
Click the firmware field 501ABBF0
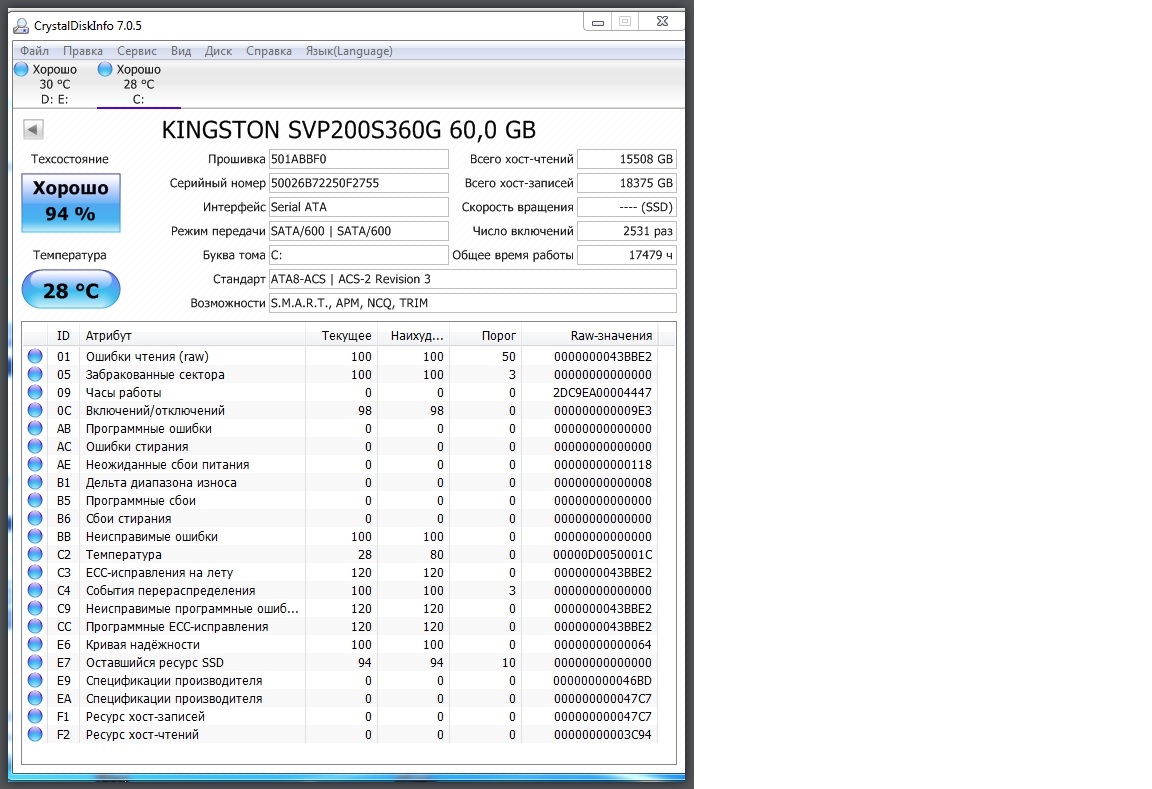pyautogui.click(x=359, y=159)
